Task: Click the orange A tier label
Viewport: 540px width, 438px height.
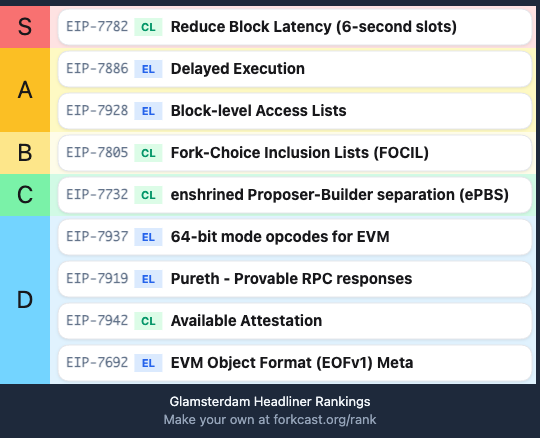Action: (25, 90)
